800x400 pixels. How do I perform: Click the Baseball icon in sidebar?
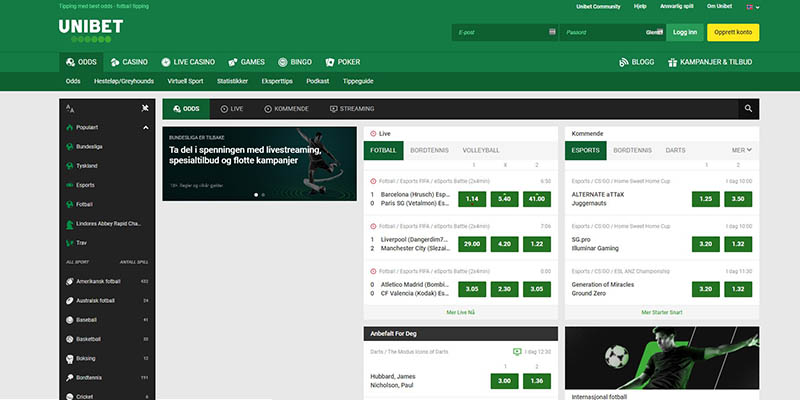pos(70,320)
